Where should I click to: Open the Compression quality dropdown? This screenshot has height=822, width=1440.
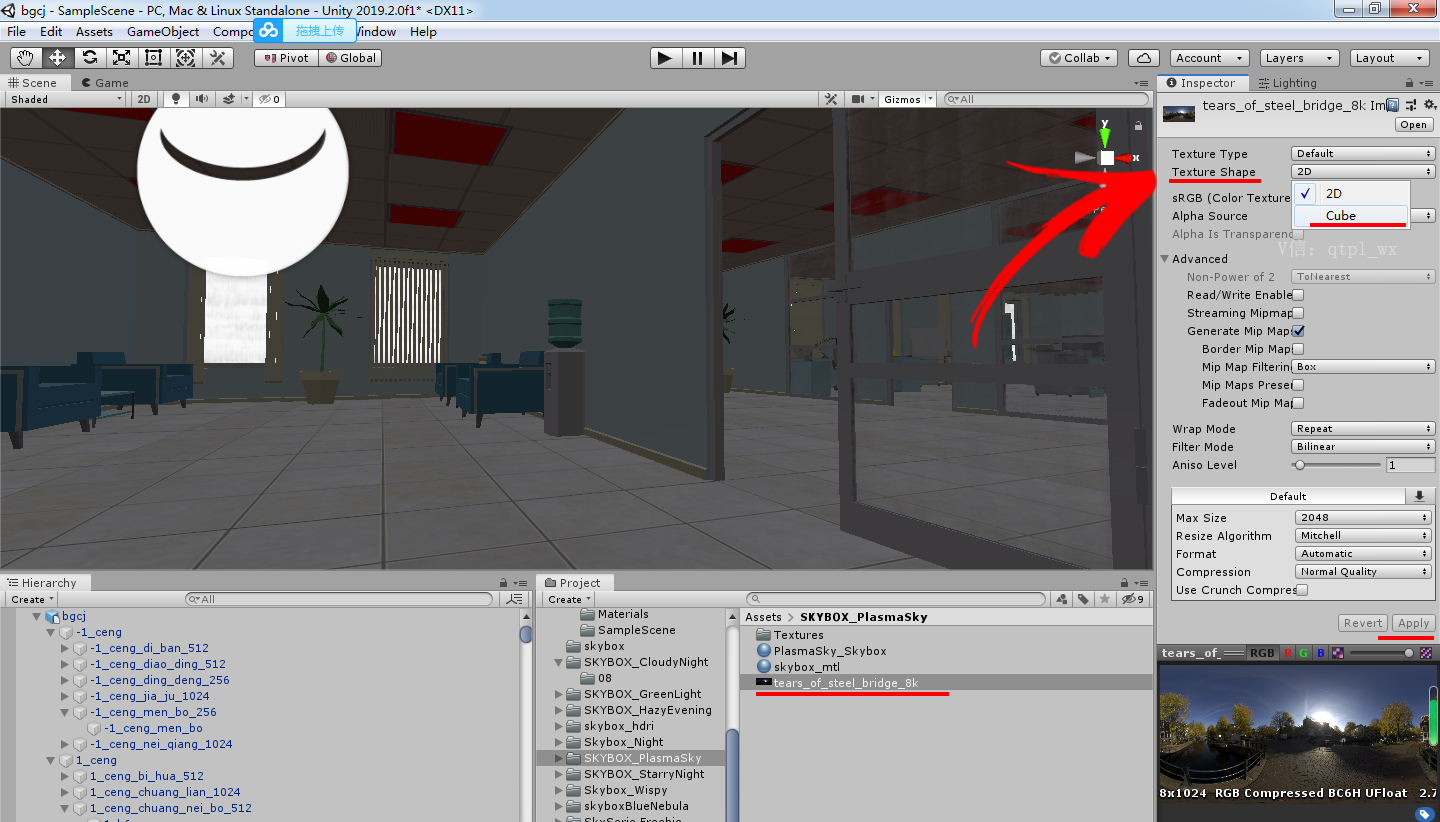[1363, 572]
